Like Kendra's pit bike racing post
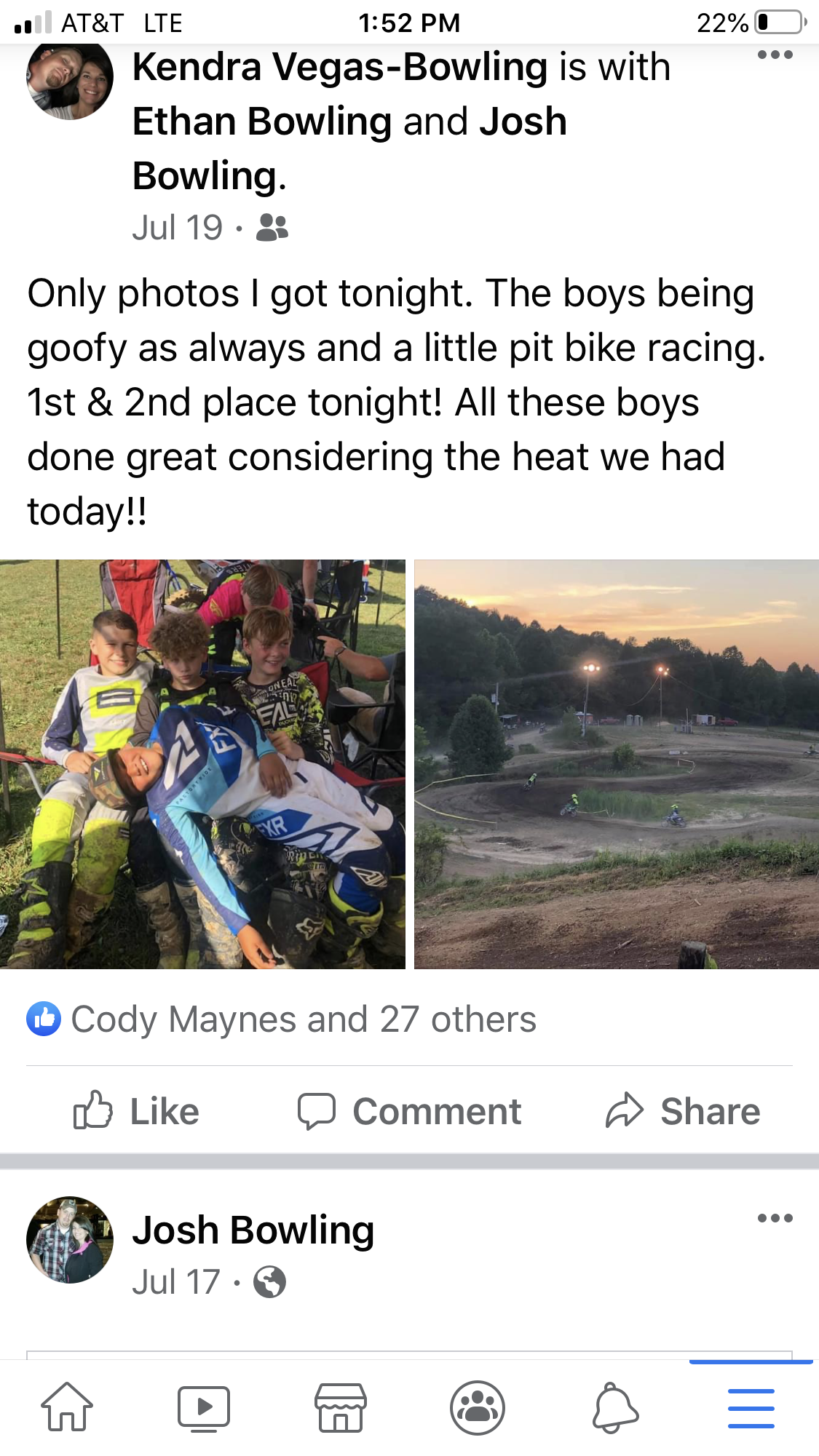Image resolution: width=819 pixels, height=1456 pixels. (x=136, y=1111)
